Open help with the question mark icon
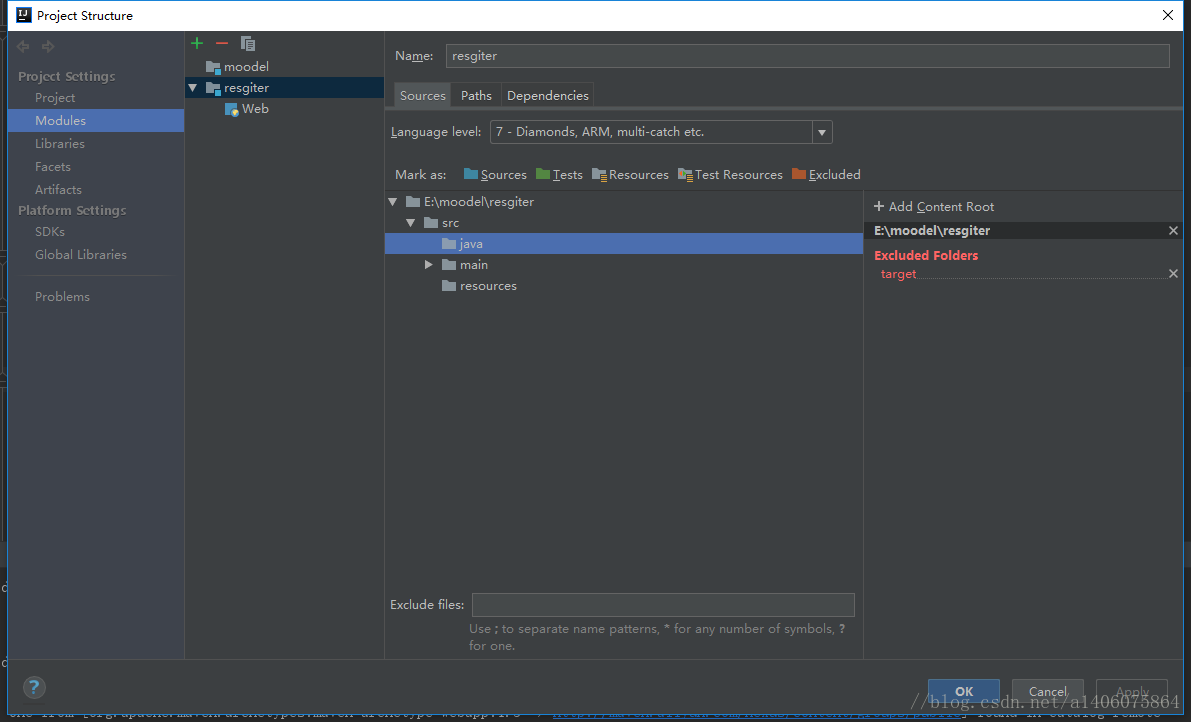The height and width of the screenshot is (722, 1191). pyautogui.click(x=33, y=687)
